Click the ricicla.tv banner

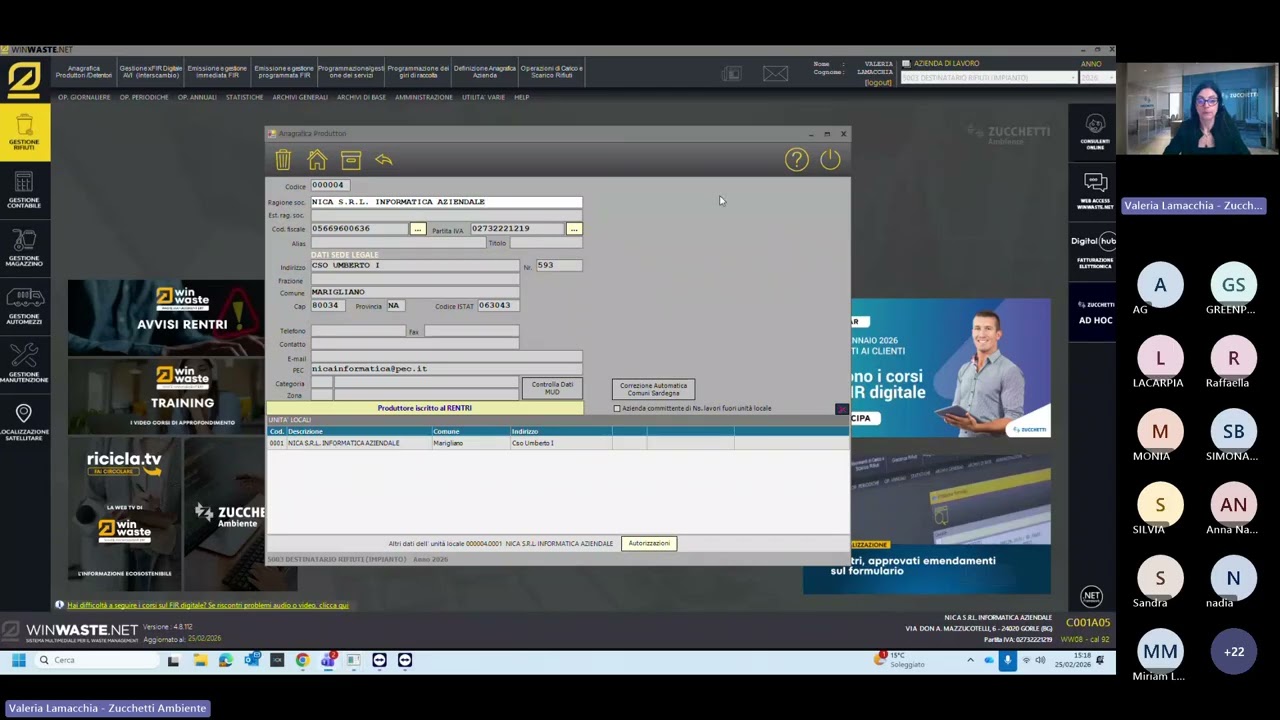(x=124, y=512)
